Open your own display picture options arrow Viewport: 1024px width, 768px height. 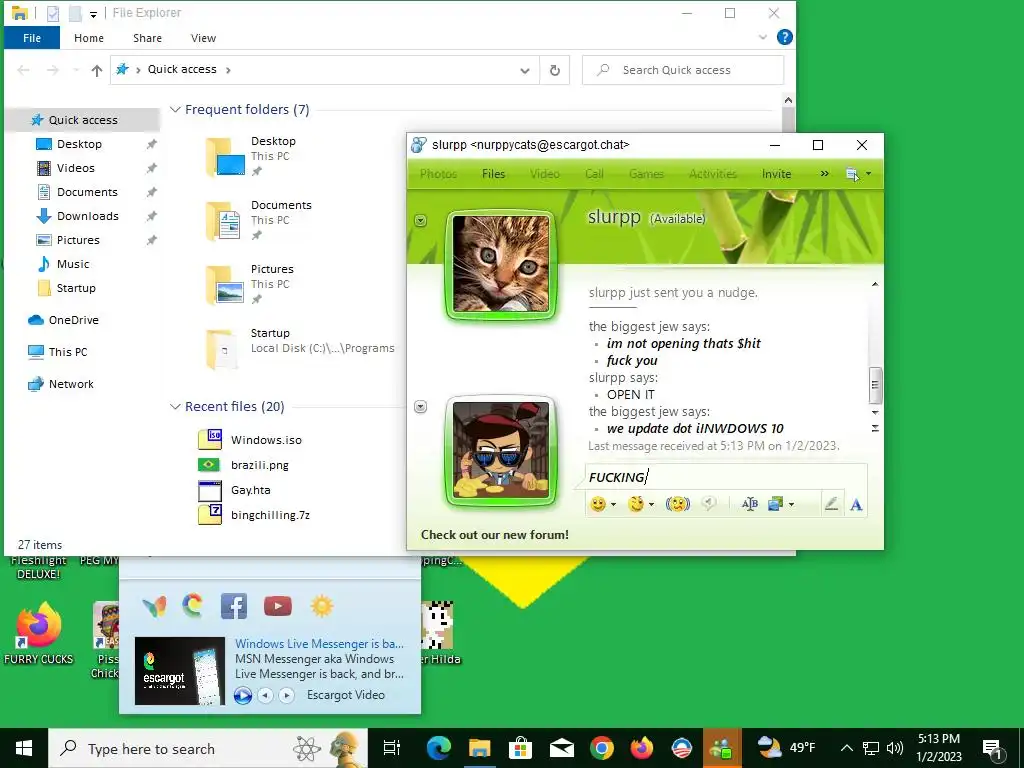[x=421, y=407]
